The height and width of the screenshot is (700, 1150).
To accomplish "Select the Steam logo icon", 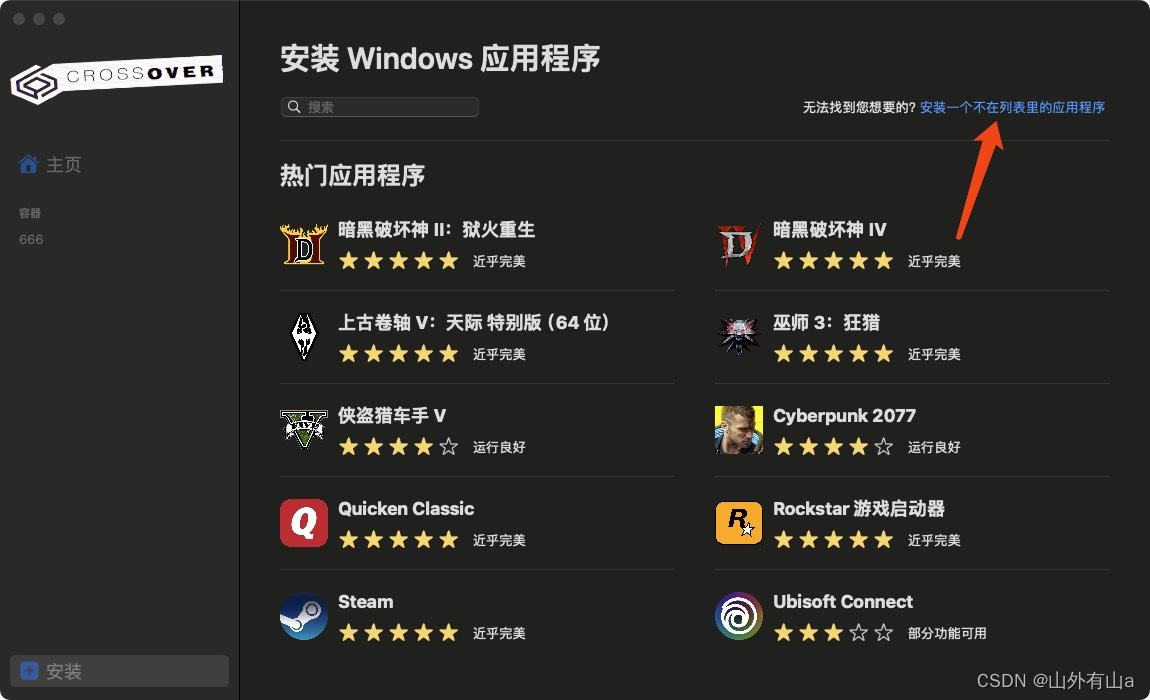I will 304,616.
